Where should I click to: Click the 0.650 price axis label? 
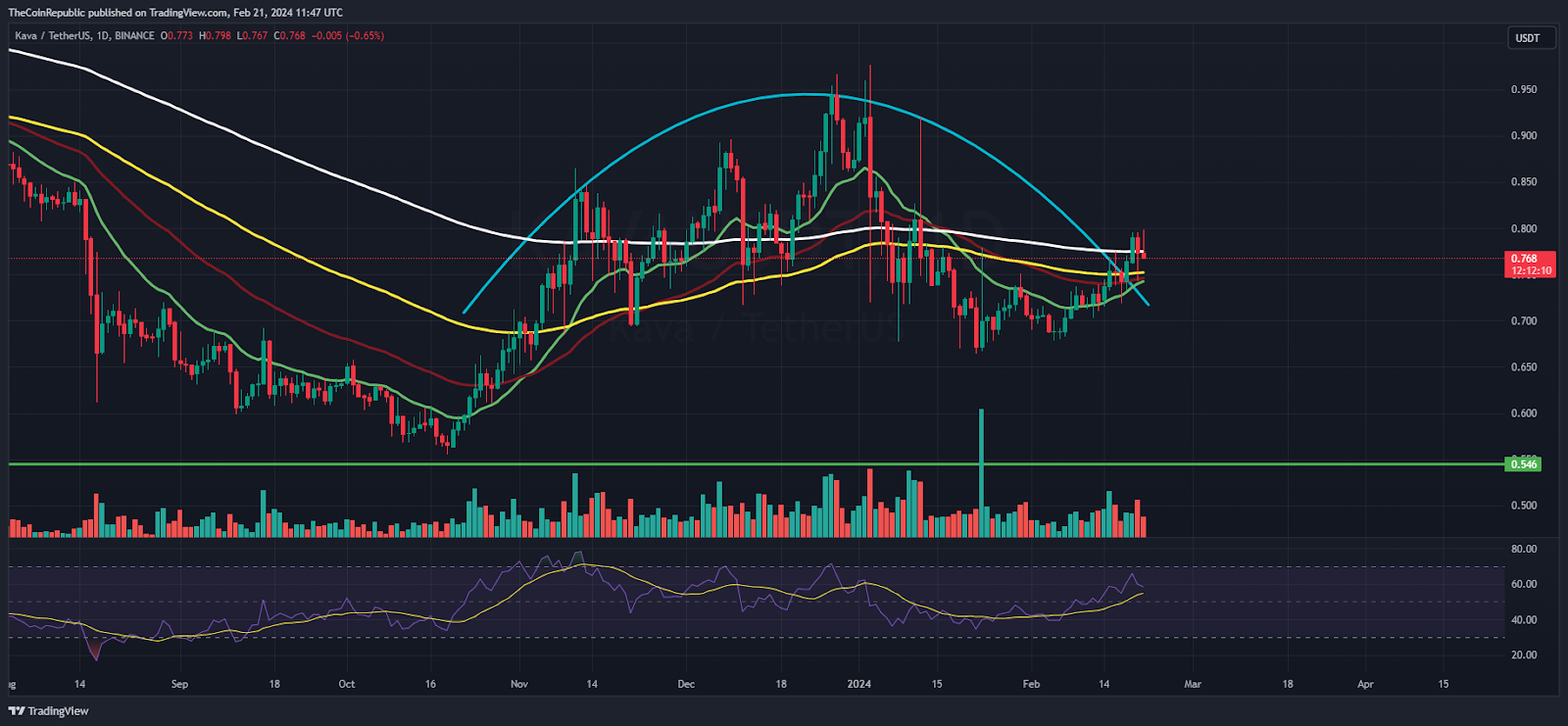tap(1524, 366)
